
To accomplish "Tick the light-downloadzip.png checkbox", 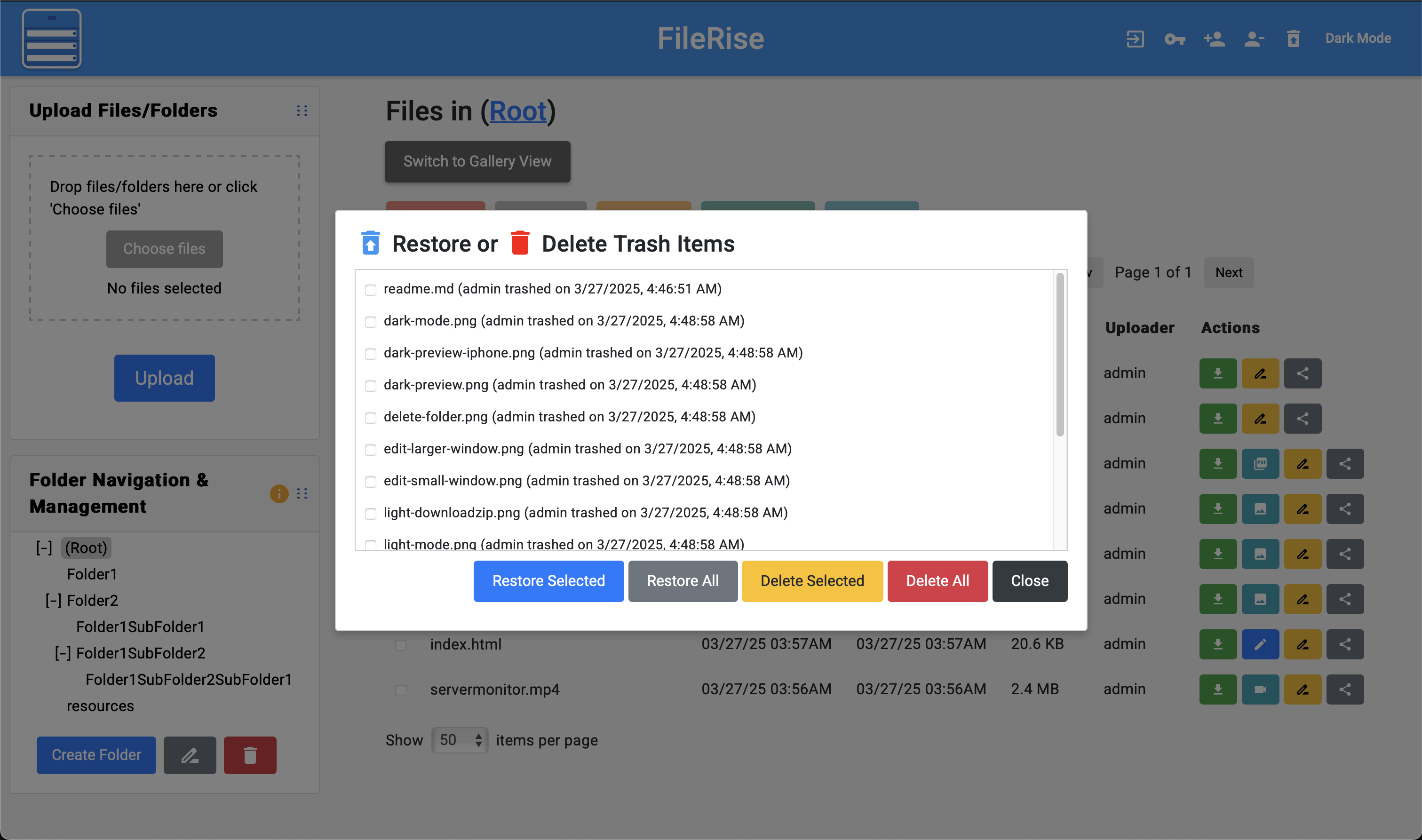I will (371, 514).
